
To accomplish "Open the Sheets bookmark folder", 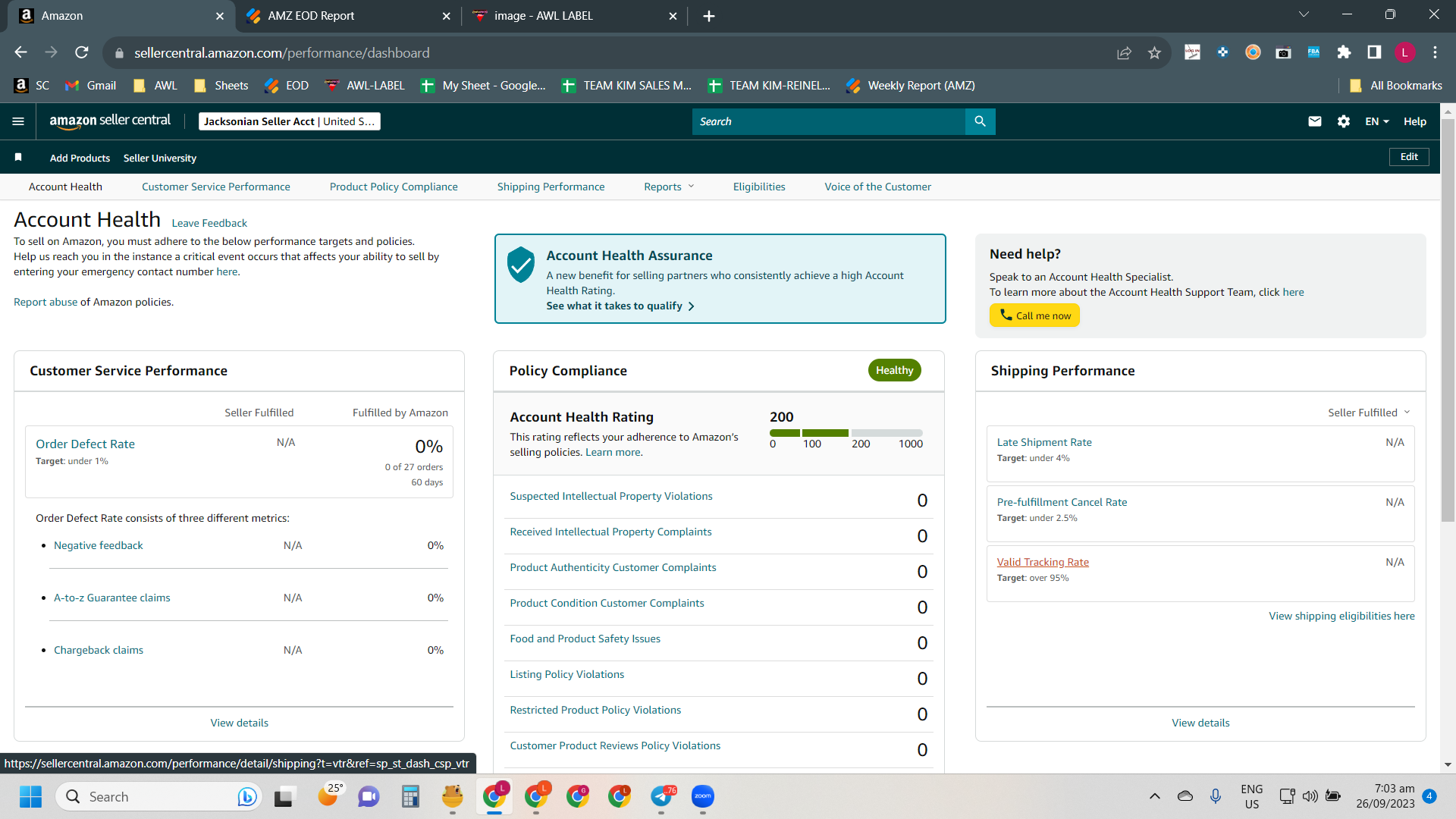I will tap(221, 86).
